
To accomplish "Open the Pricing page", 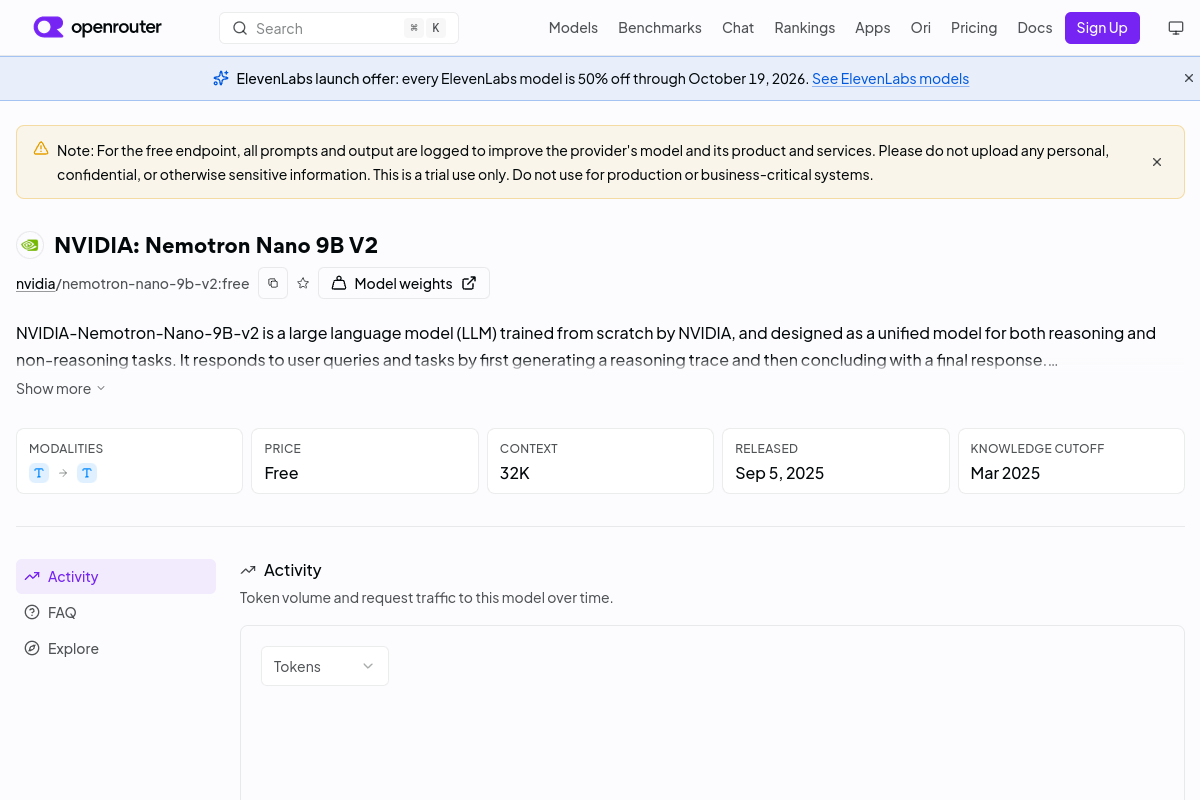I will point(974,28).
